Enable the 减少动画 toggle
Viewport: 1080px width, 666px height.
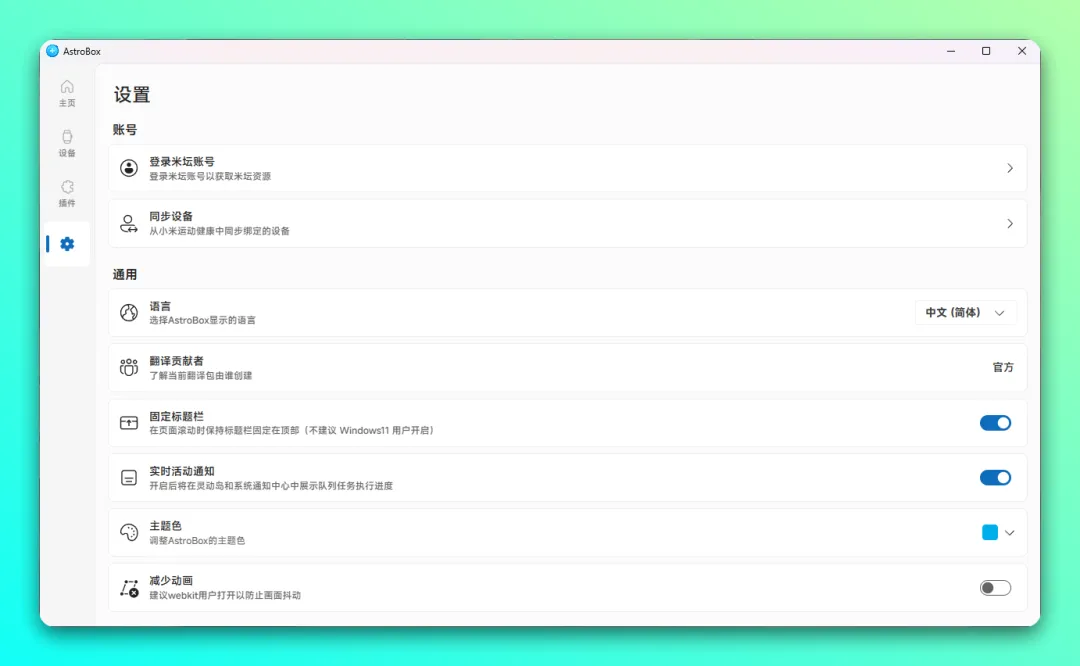tap(995, 587)
